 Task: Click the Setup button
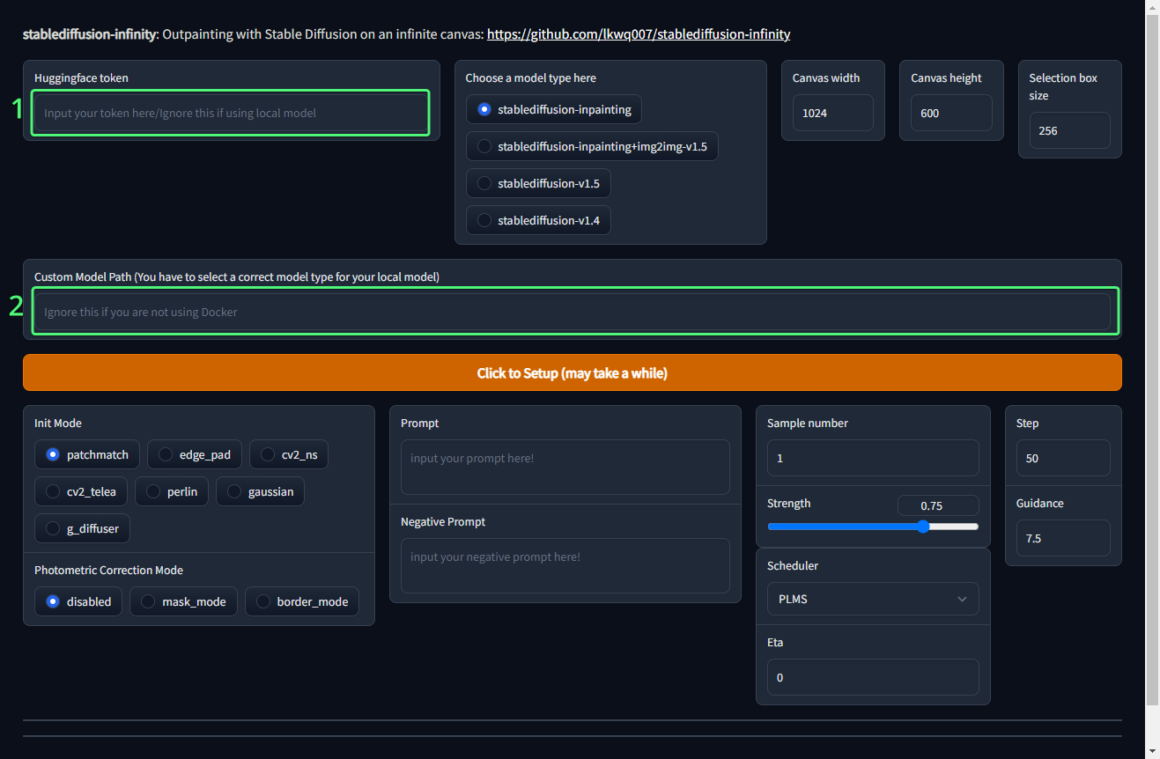[572, 373]
